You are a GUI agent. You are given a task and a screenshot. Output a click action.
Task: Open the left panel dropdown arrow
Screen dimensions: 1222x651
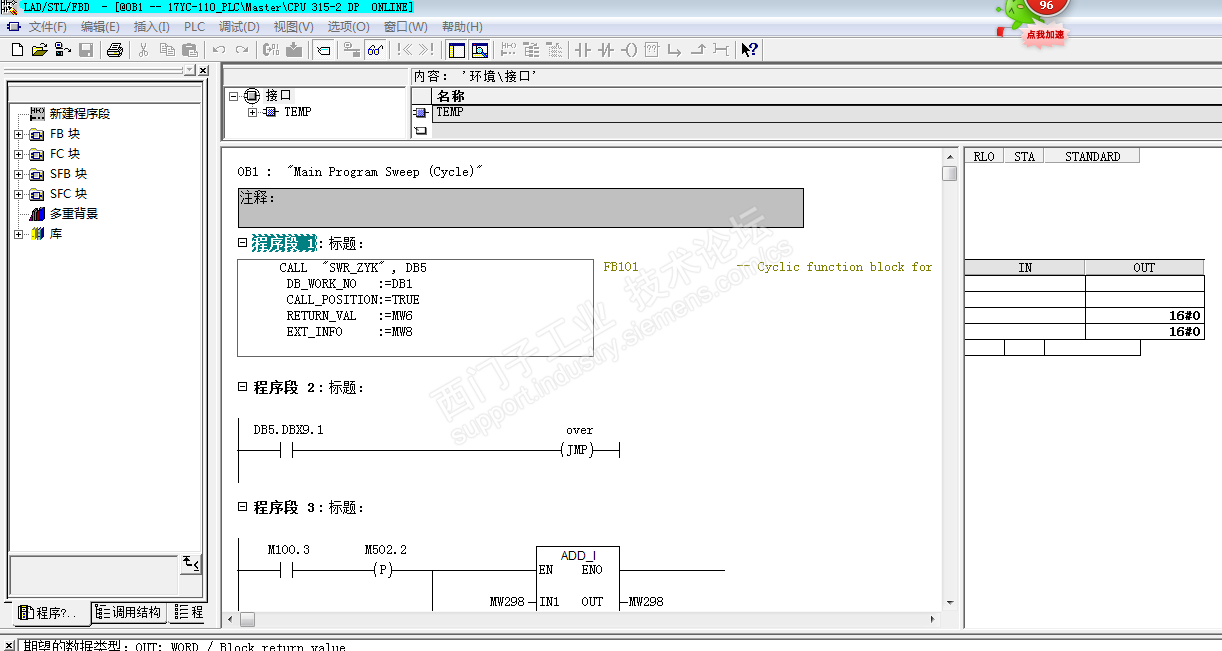(190, 71)
